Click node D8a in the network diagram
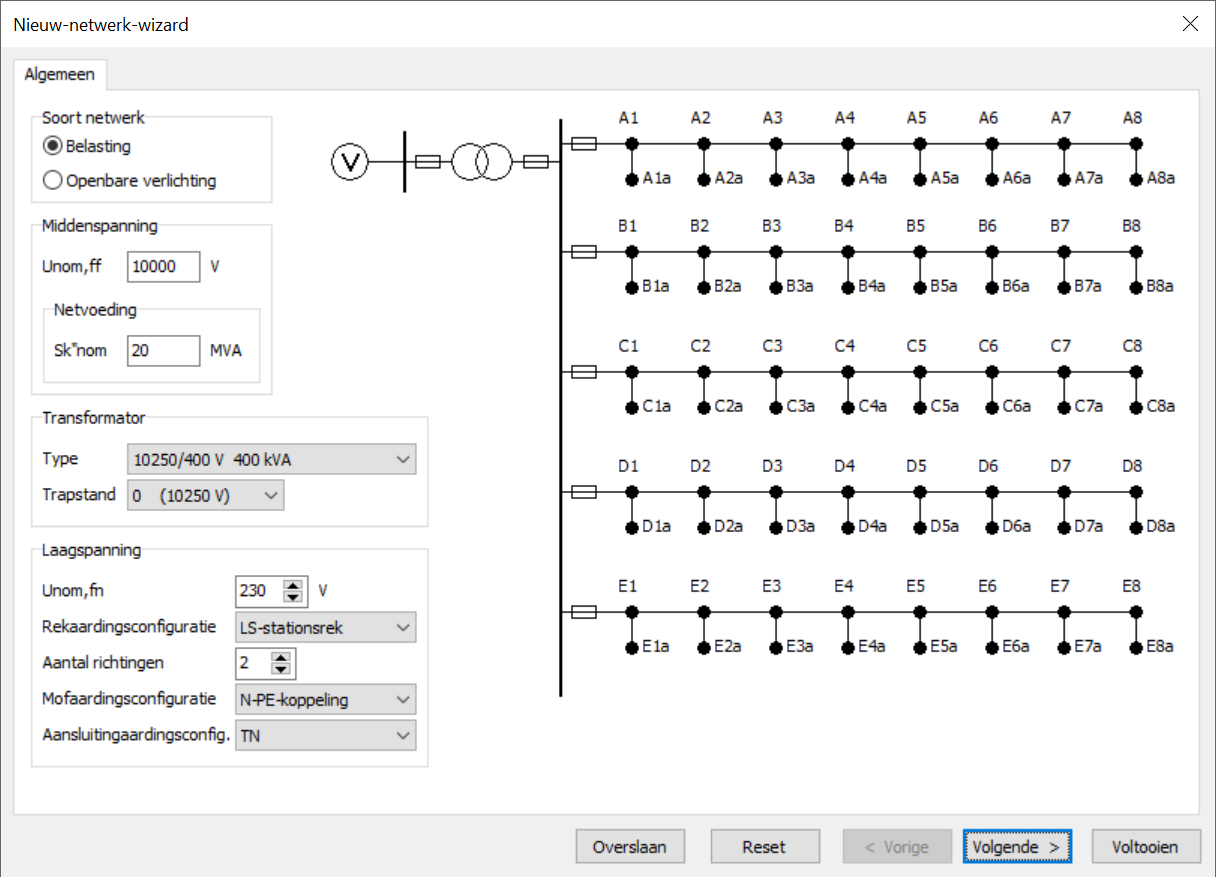The width and height of the screenshot is (1216, 877). [x=1136, y=526]
